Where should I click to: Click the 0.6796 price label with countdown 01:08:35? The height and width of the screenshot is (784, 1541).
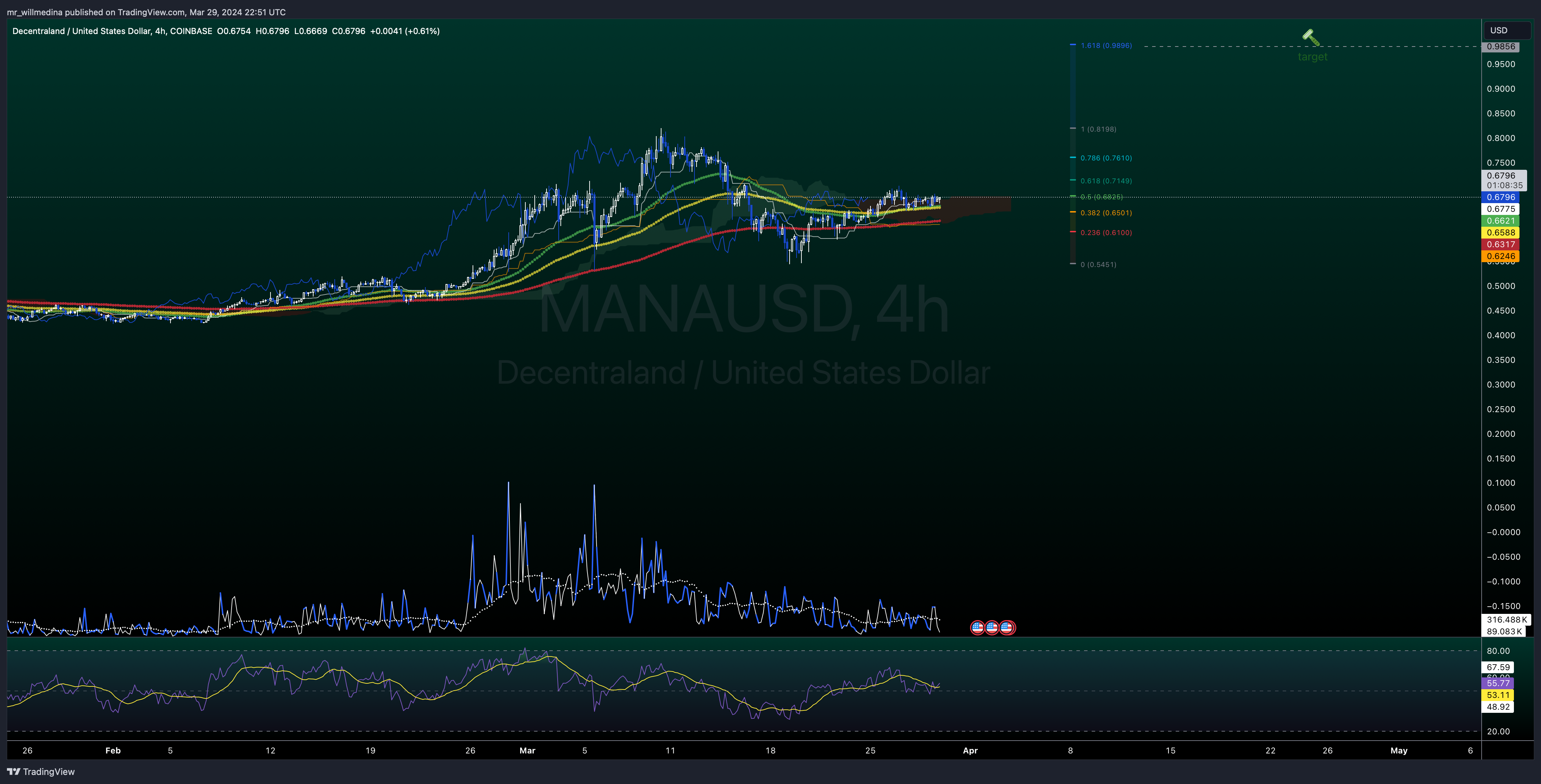point(1504,181)
